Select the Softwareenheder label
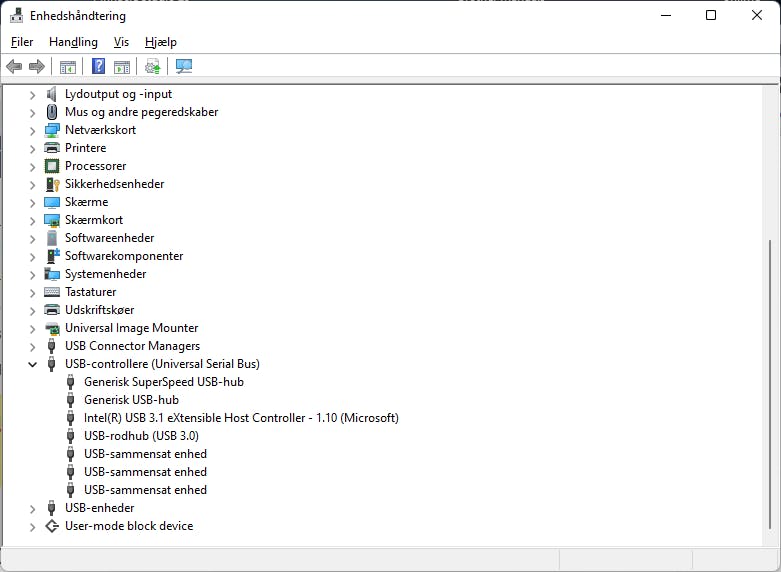Viewport: 781px width, 572px height. click(110, 238)
